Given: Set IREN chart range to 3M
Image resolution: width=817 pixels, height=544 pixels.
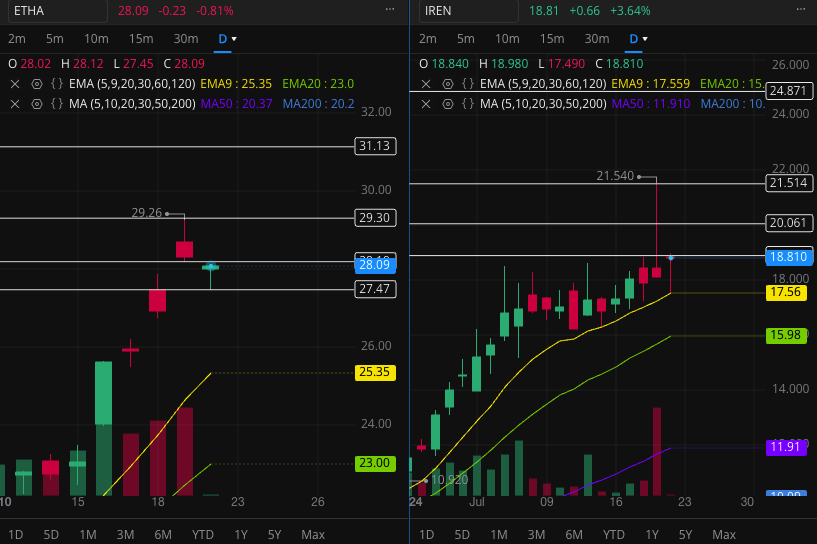Looking at the screenshot, I should tap(537, 535).
